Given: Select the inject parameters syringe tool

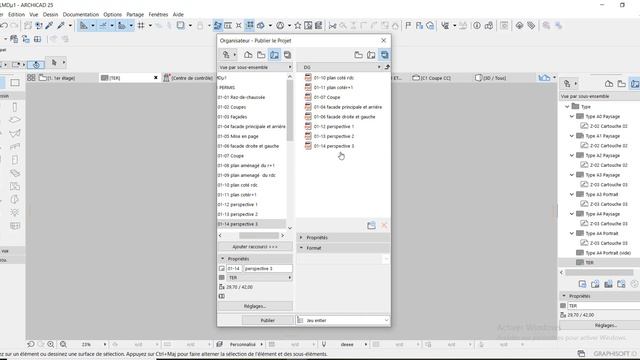Looking at the screenshot, I should [61, 26].
